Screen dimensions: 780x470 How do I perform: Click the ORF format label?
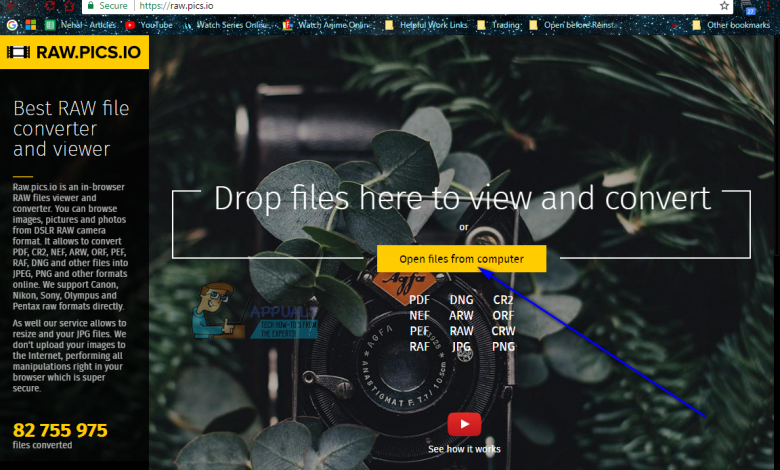click(503, 315)
